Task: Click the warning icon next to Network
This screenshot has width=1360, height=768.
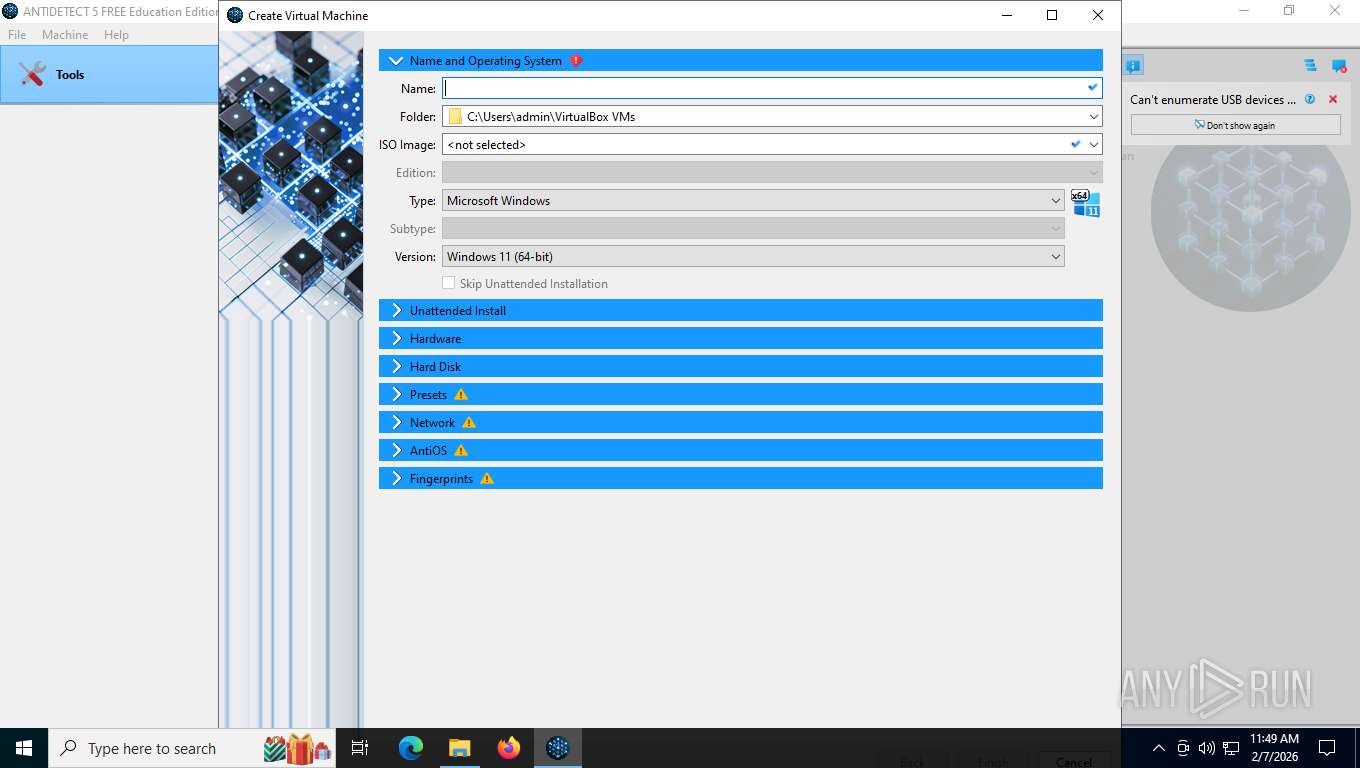Action: point(469,422)
